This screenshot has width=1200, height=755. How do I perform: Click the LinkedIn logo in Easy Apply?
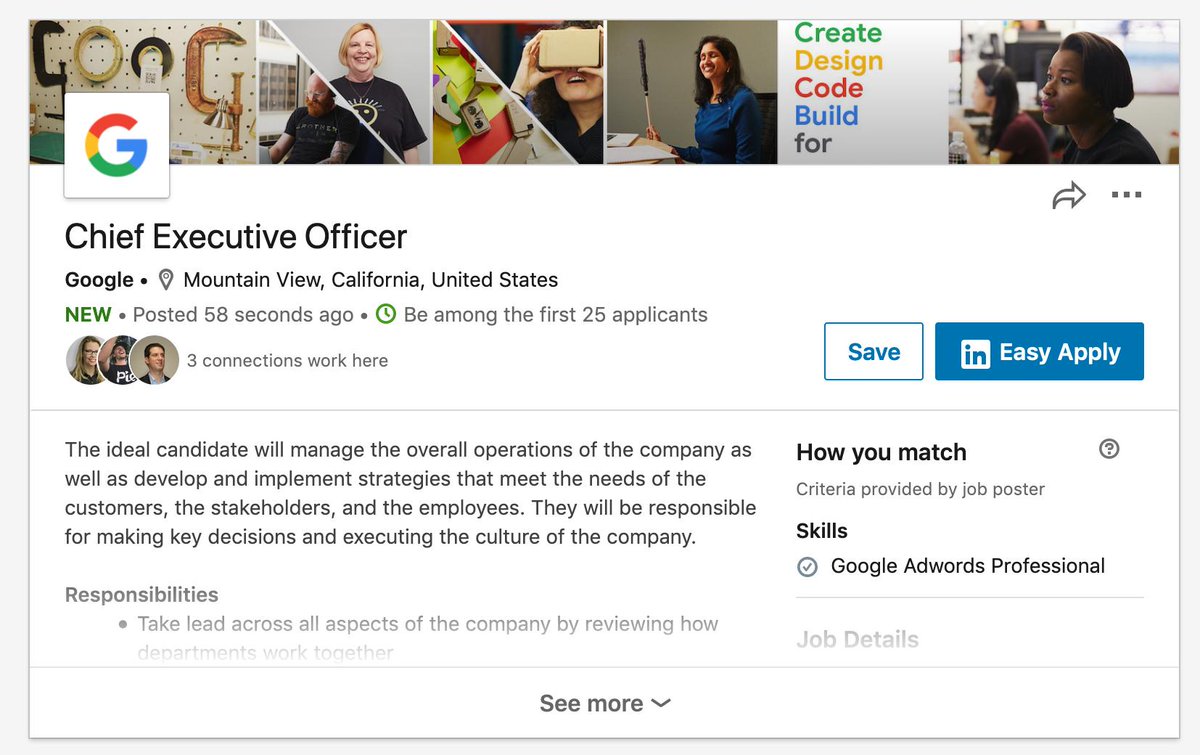point(975,353)
